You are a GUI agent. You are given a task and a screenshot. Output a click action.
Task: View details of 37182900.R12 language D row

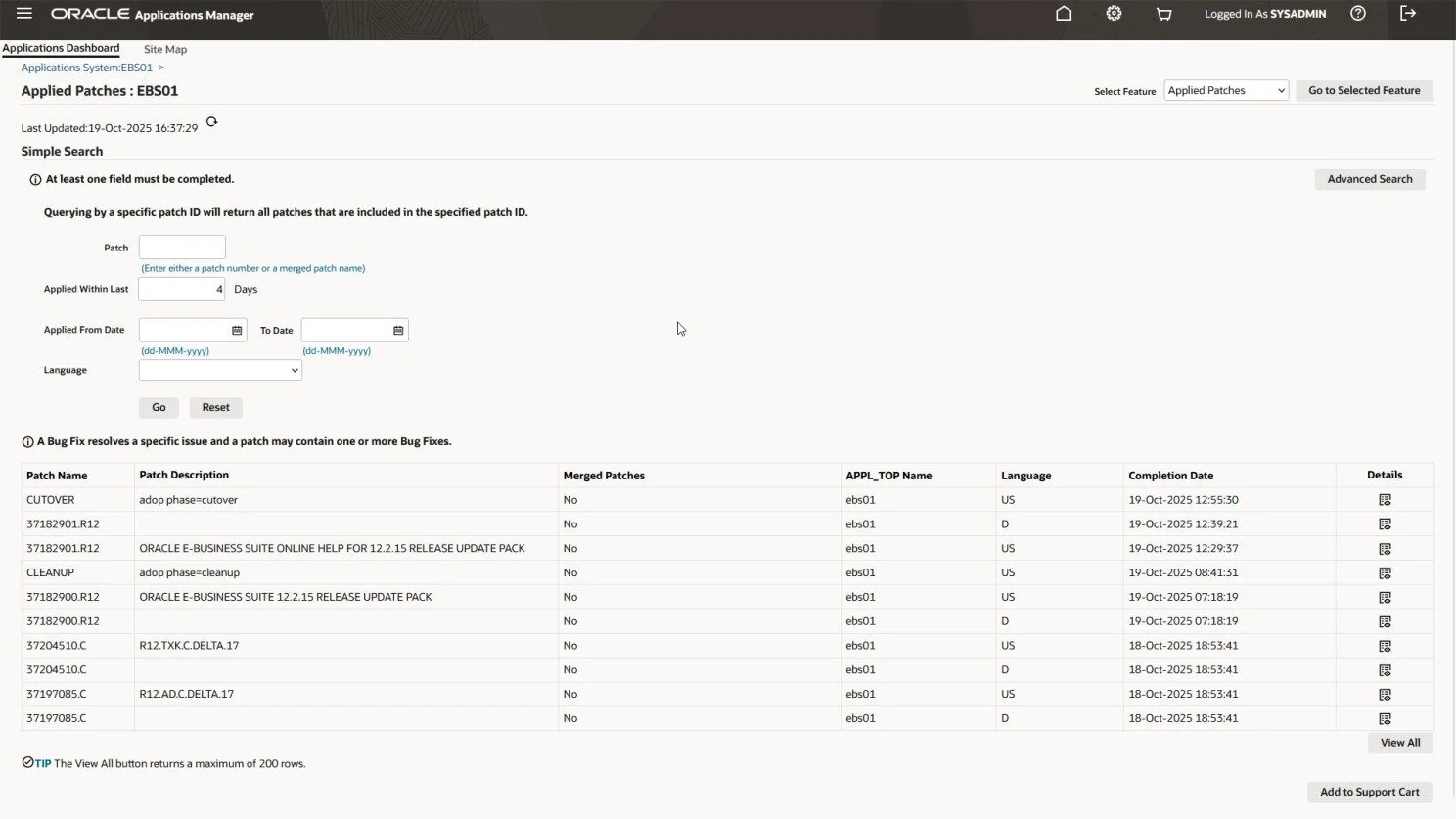tap(1385, 621)
